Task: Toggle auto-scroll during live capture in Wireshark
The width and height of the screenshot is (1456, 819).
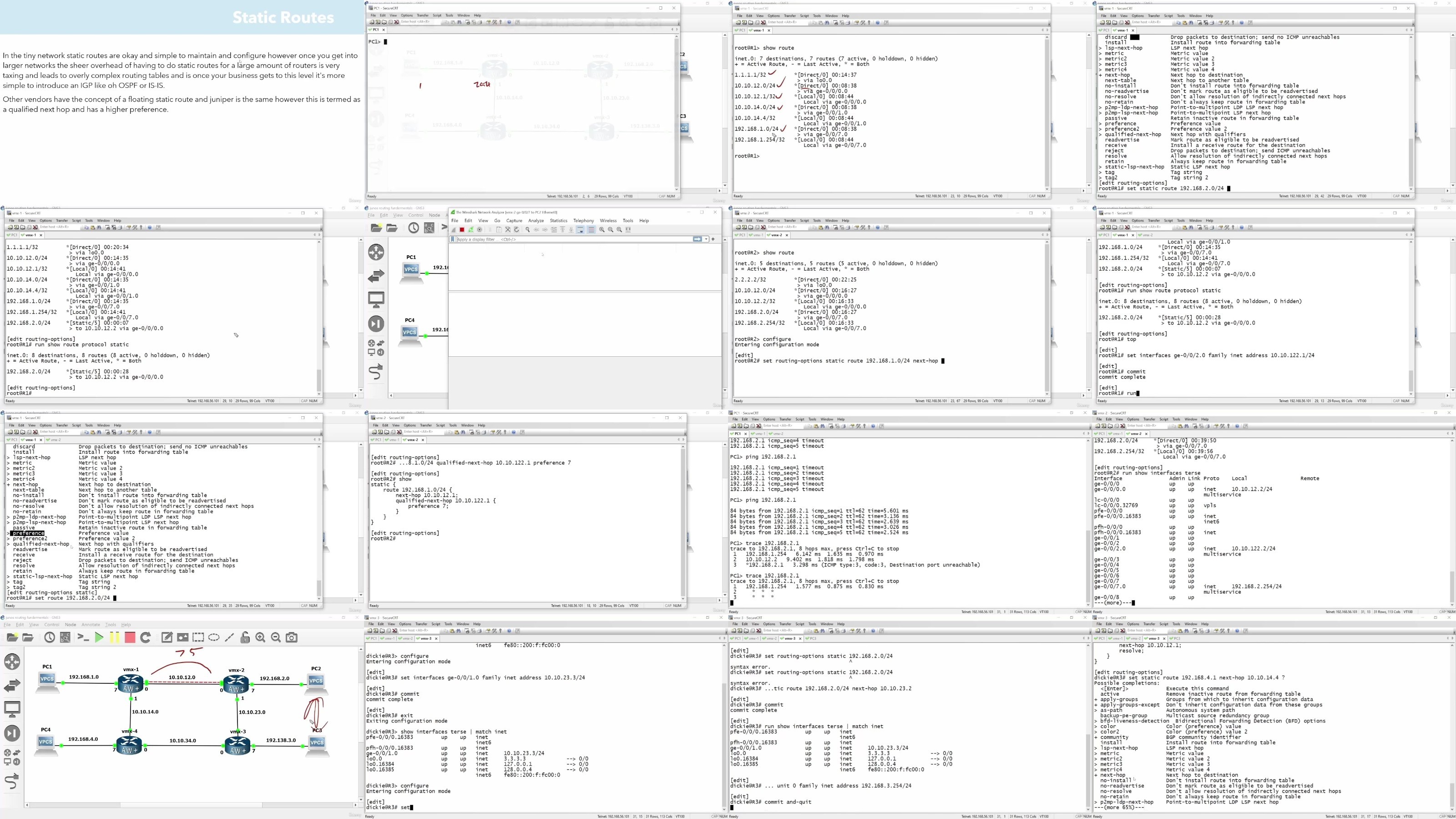Action: click(x=581, y=230)
